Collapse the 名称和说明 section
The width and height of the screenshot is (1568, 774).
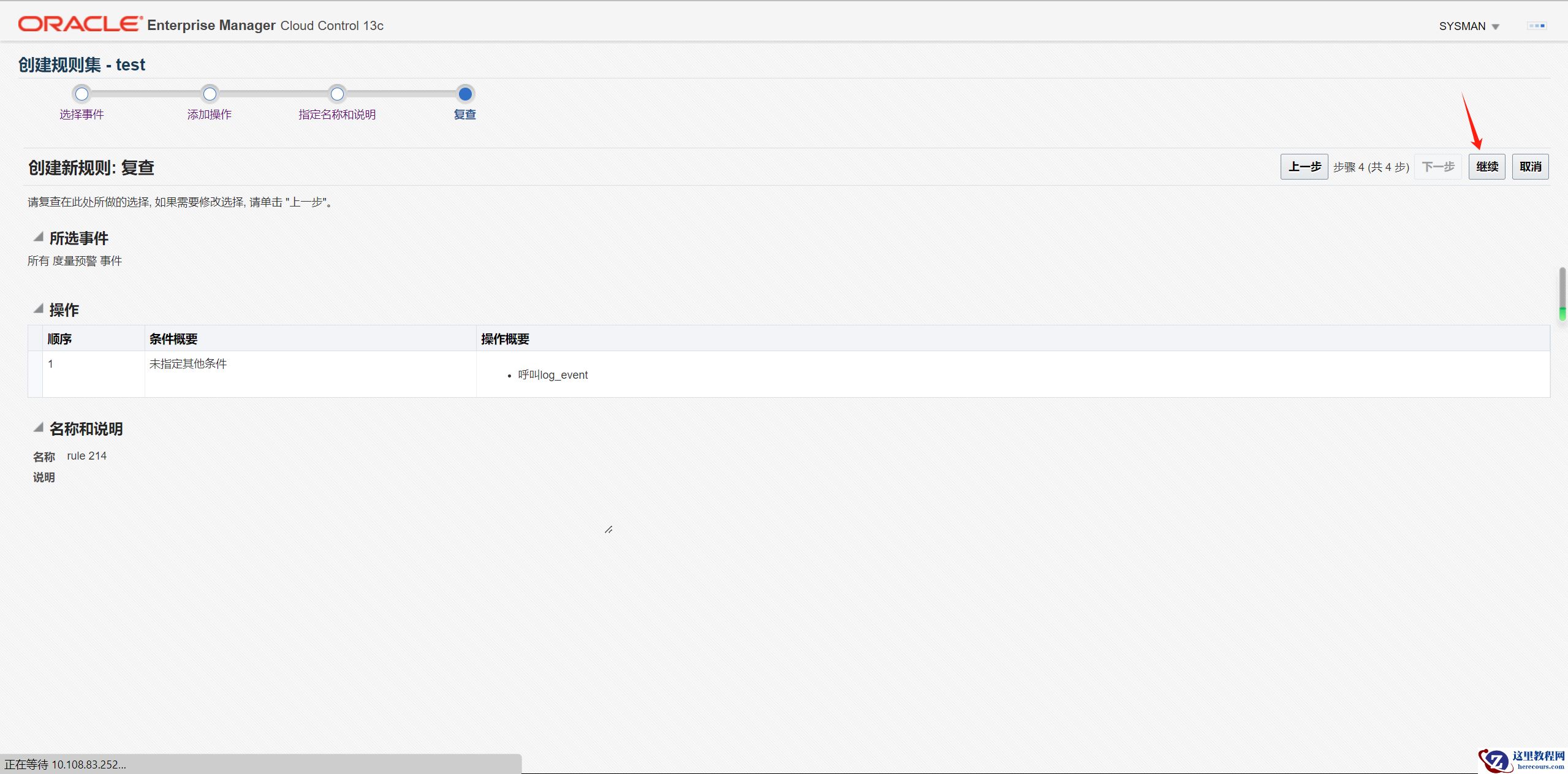click(39, 428)
